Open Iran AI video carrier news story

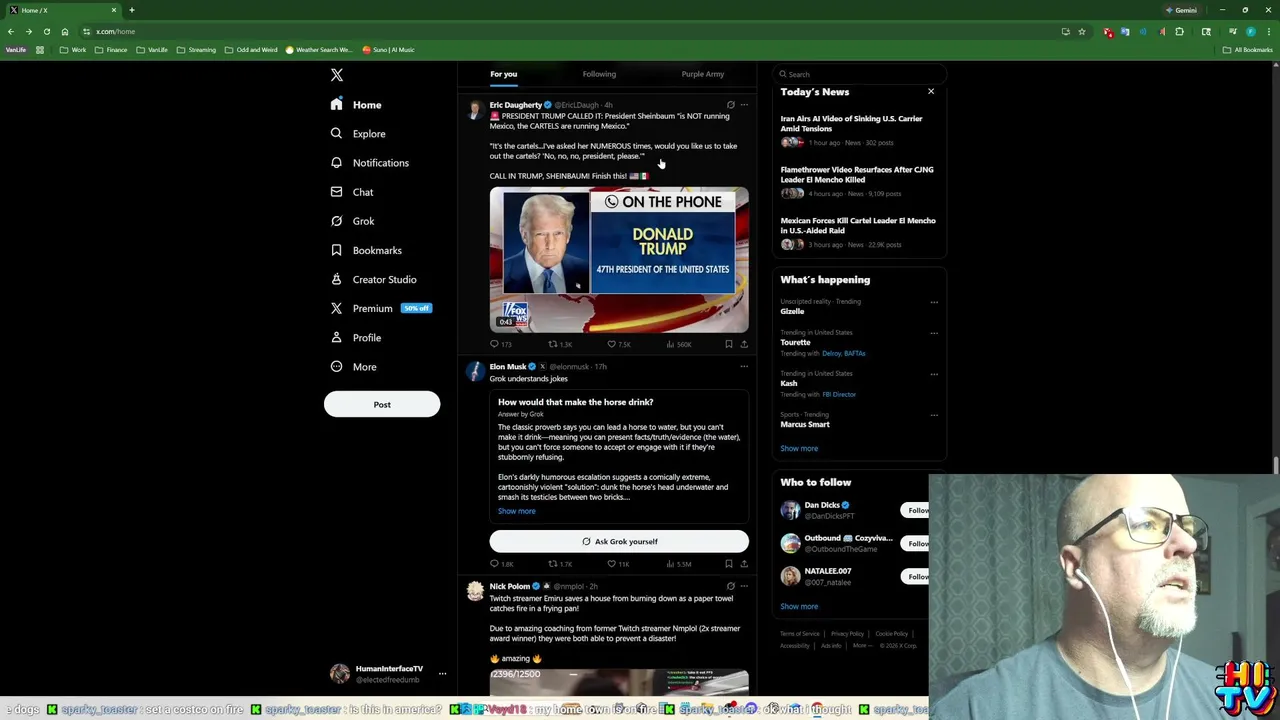click(x=852, y=124)
